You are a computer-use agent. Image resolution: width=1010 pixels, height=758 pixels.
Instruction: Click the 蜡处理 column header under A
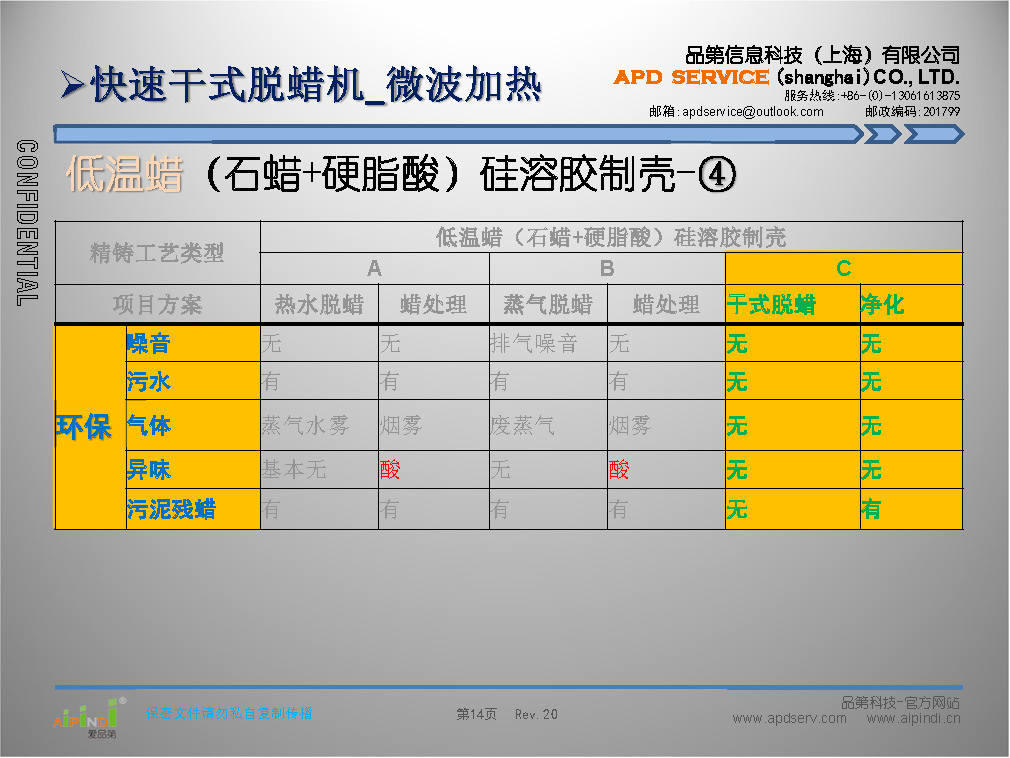(434, 304)
